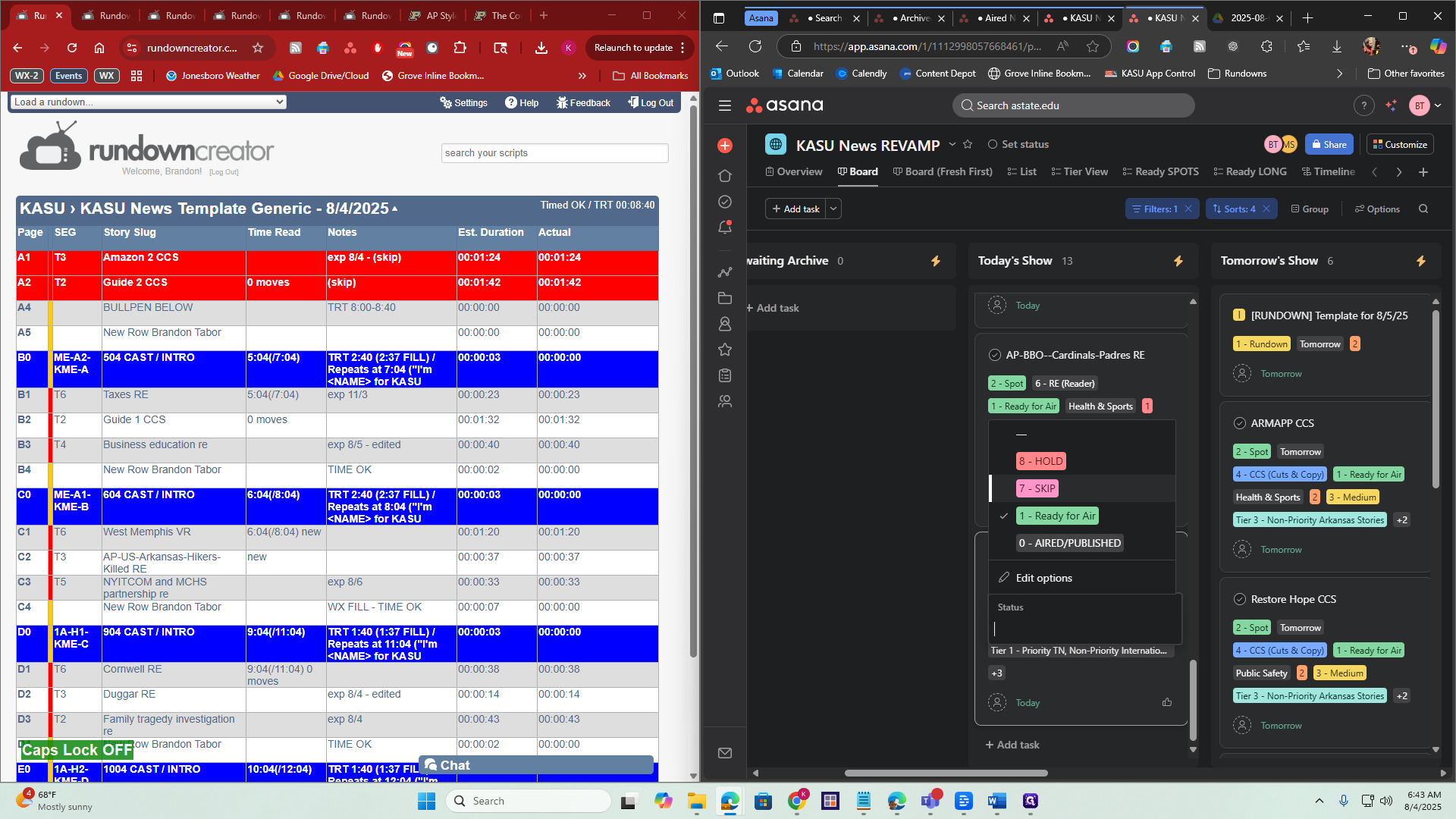Open the Asana home icon in sidebar
The image size is (1456, 819).
[x=725, y=175]
